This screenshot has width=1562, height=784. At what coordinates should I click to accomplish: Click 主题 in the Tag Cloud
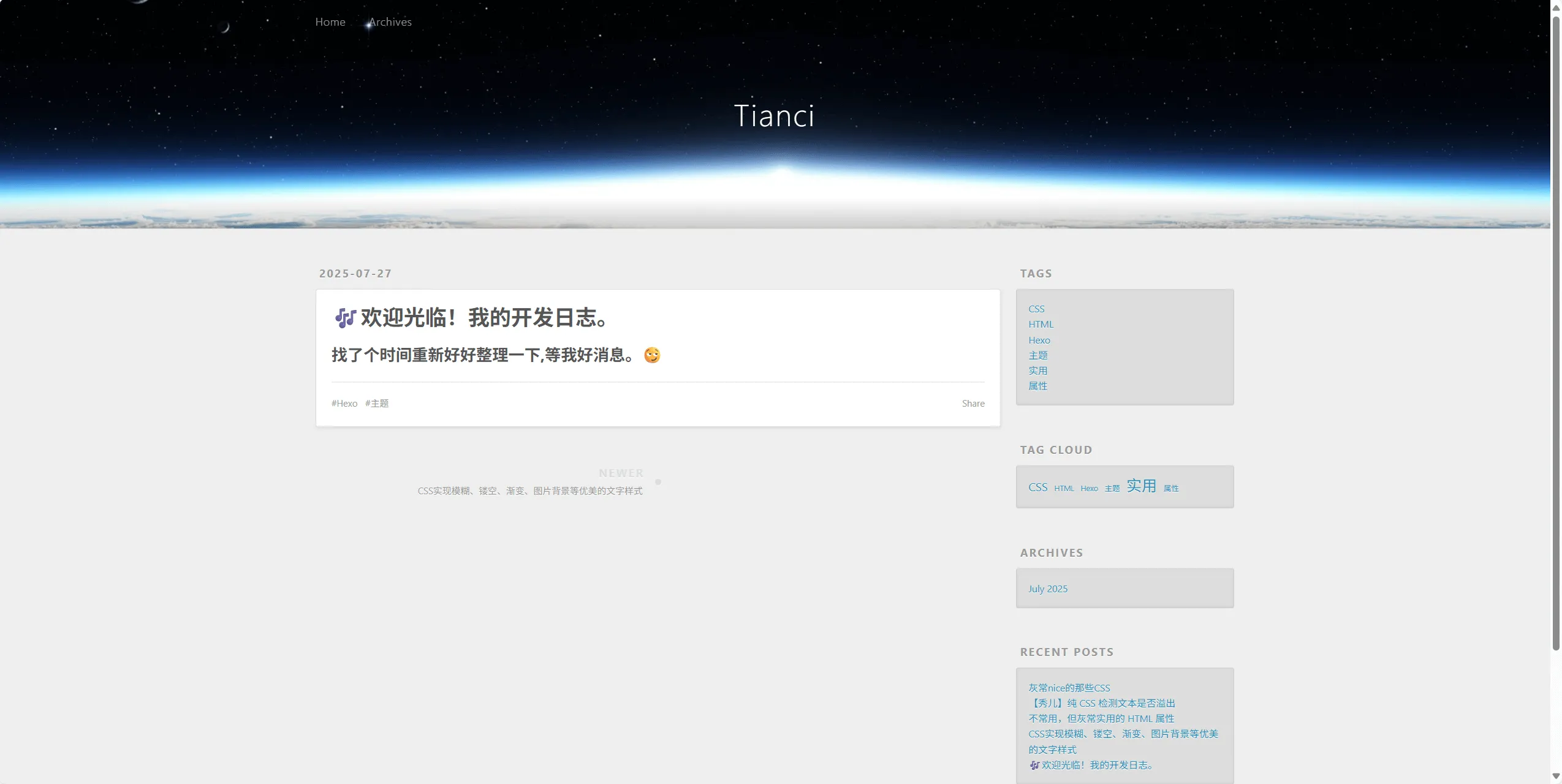(x=1112, y=489)
